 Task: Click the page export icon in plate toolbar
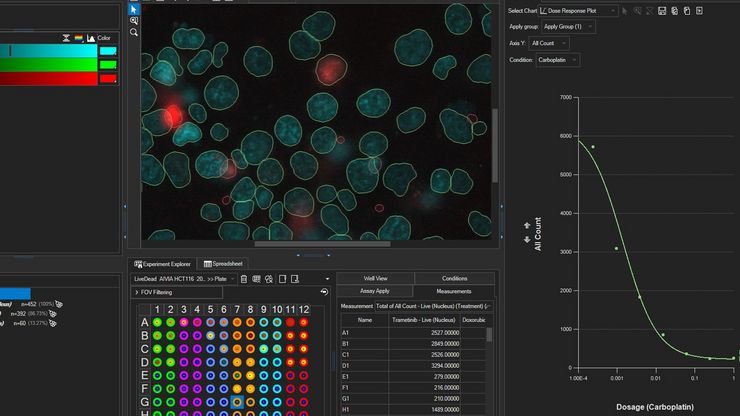pos(295,279)
